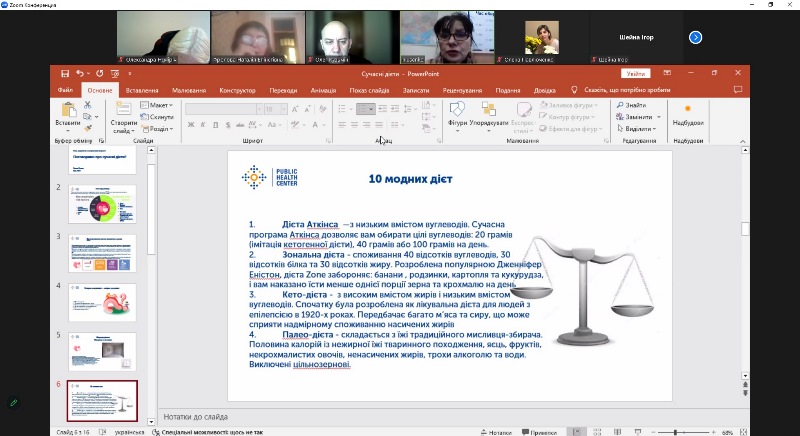The width and height of the screenshot is (800, 436).
Task: Select slide 4 thumbnail
Action: [102, 303]
